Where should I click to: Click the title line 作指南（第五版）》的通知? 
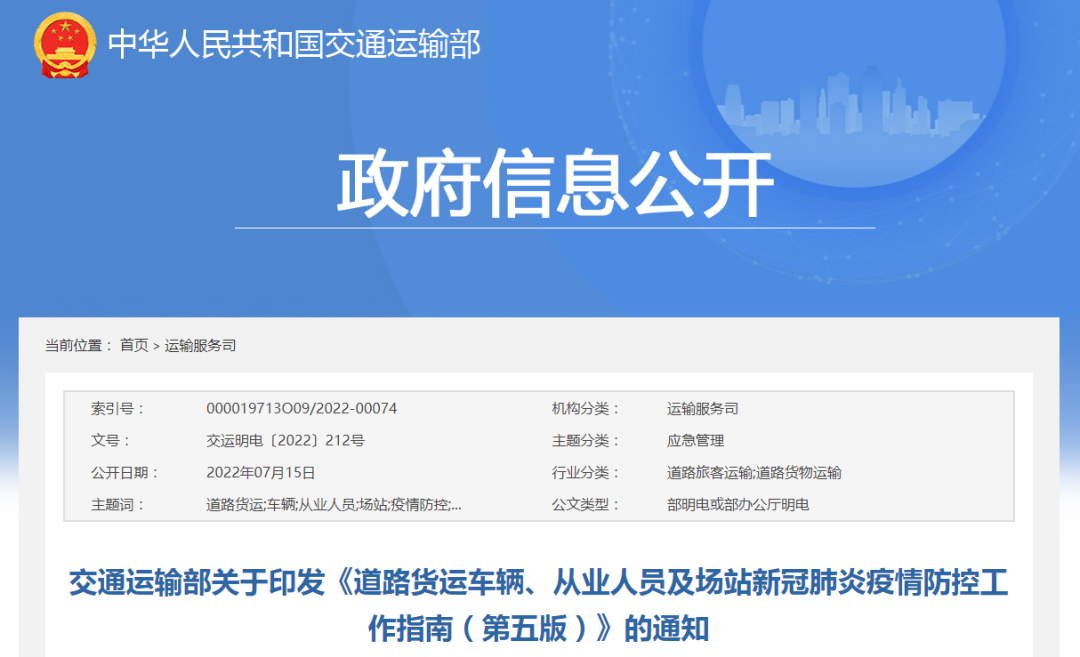539,628
